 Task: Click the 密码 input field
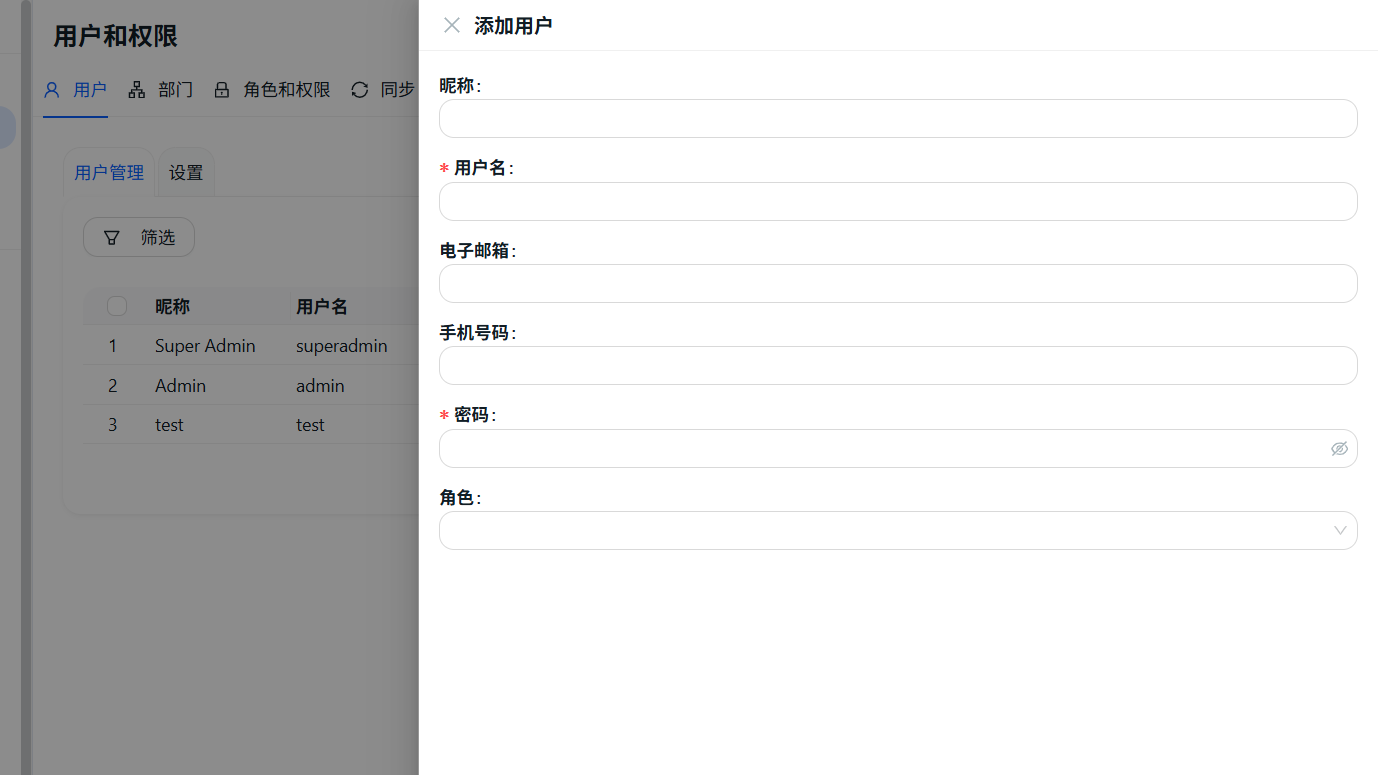point(898,448)
